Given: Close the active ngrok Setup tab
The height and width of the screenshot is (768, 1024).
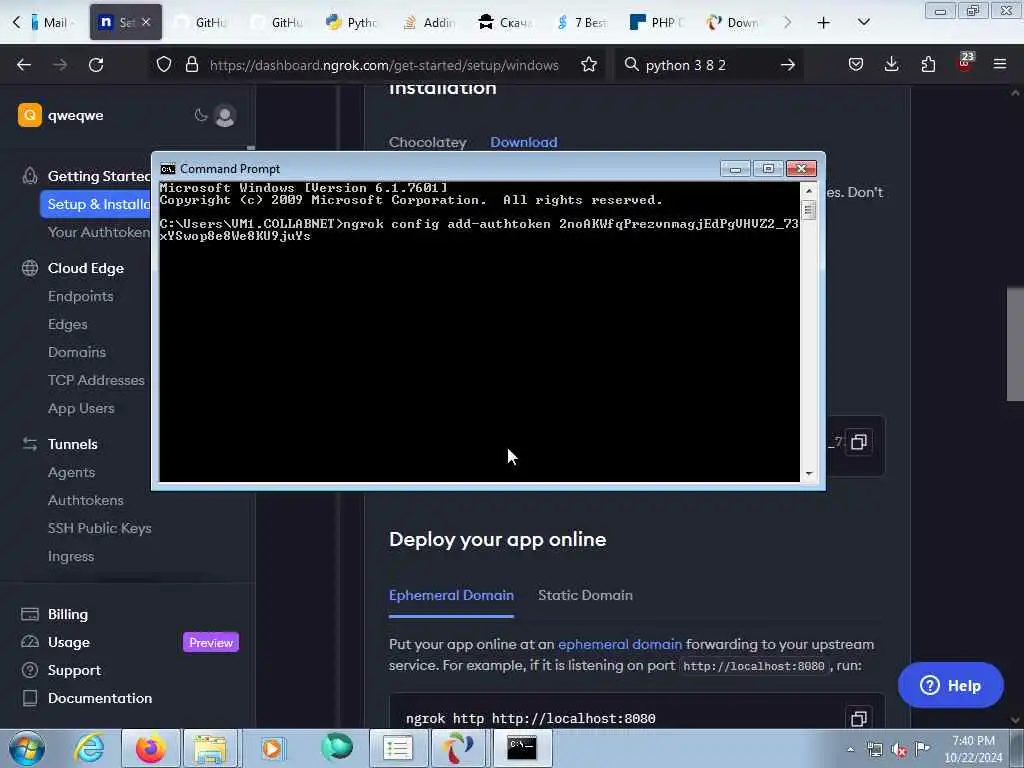Looking at the screenshot, I should (146, 22).
